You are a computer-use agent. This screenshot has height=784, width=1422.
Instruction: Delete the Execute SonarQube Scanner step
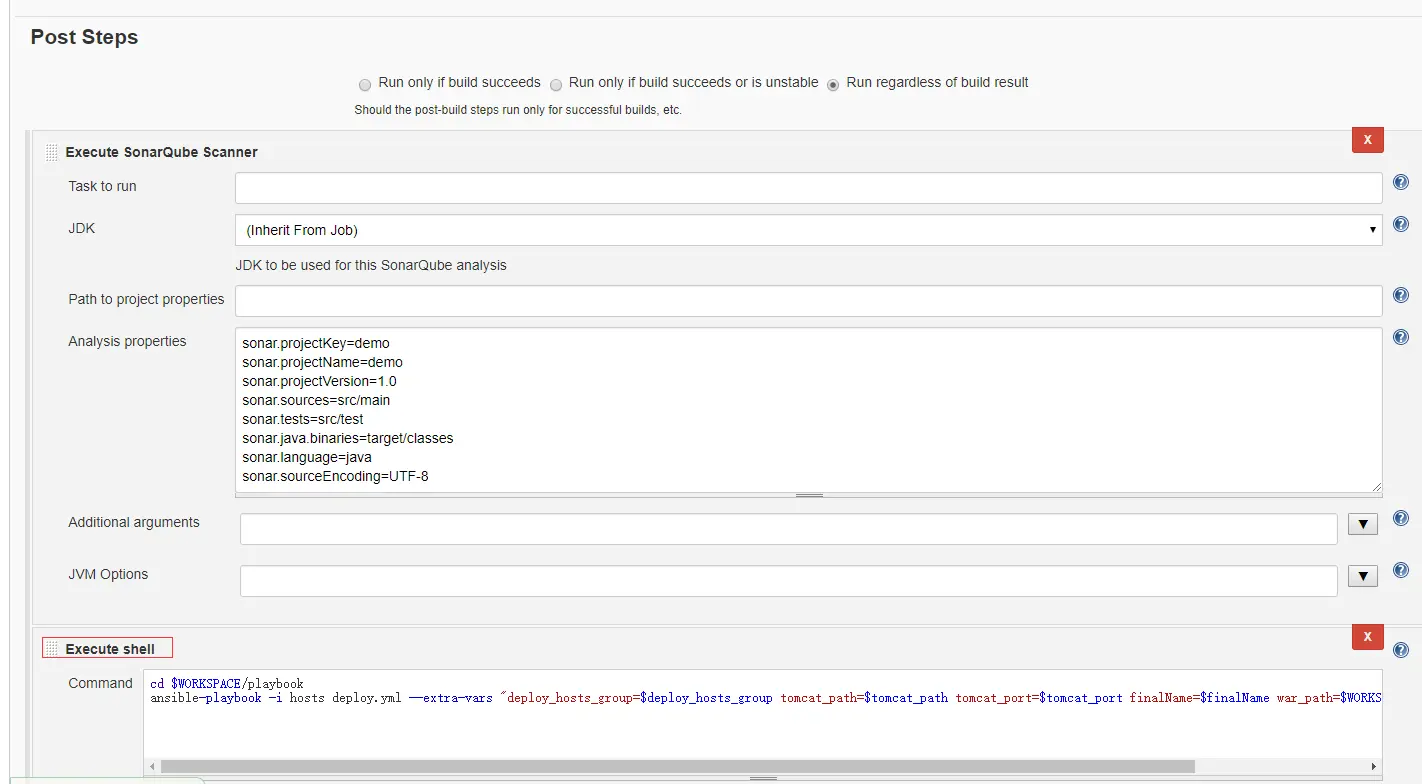[x=1367, y=140]
